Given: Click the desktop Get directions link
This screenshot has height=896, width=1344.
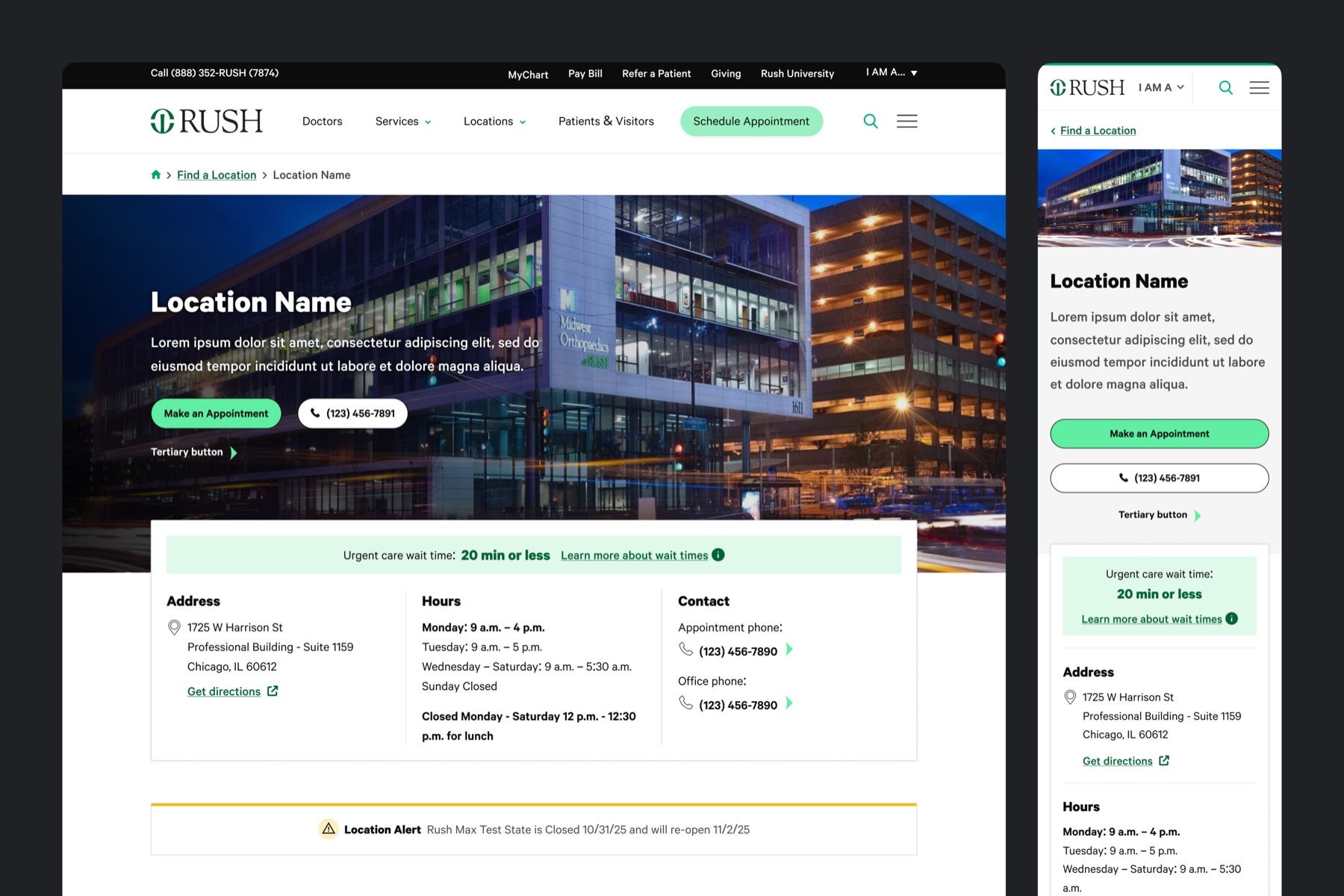Looking at the screenshot, I should tap(224, 691).
